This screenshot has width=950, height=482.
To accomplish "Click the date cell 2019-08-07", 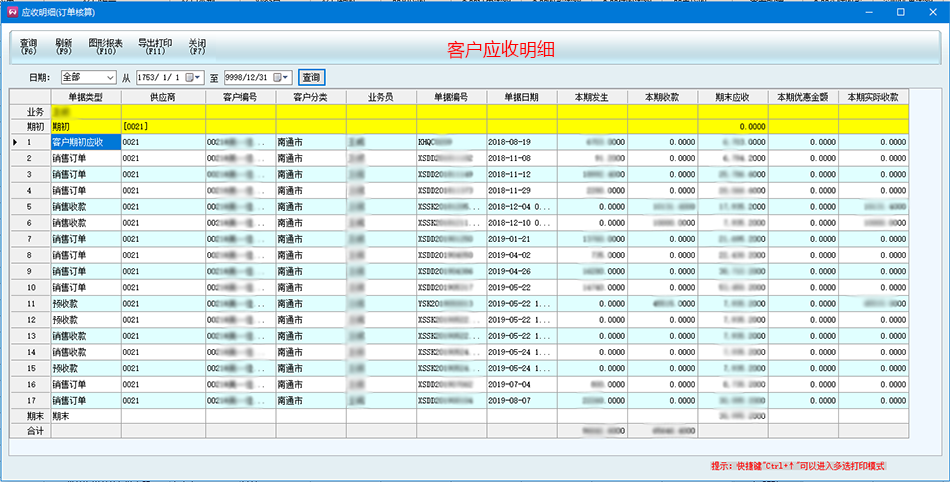I will click(522, 400).
